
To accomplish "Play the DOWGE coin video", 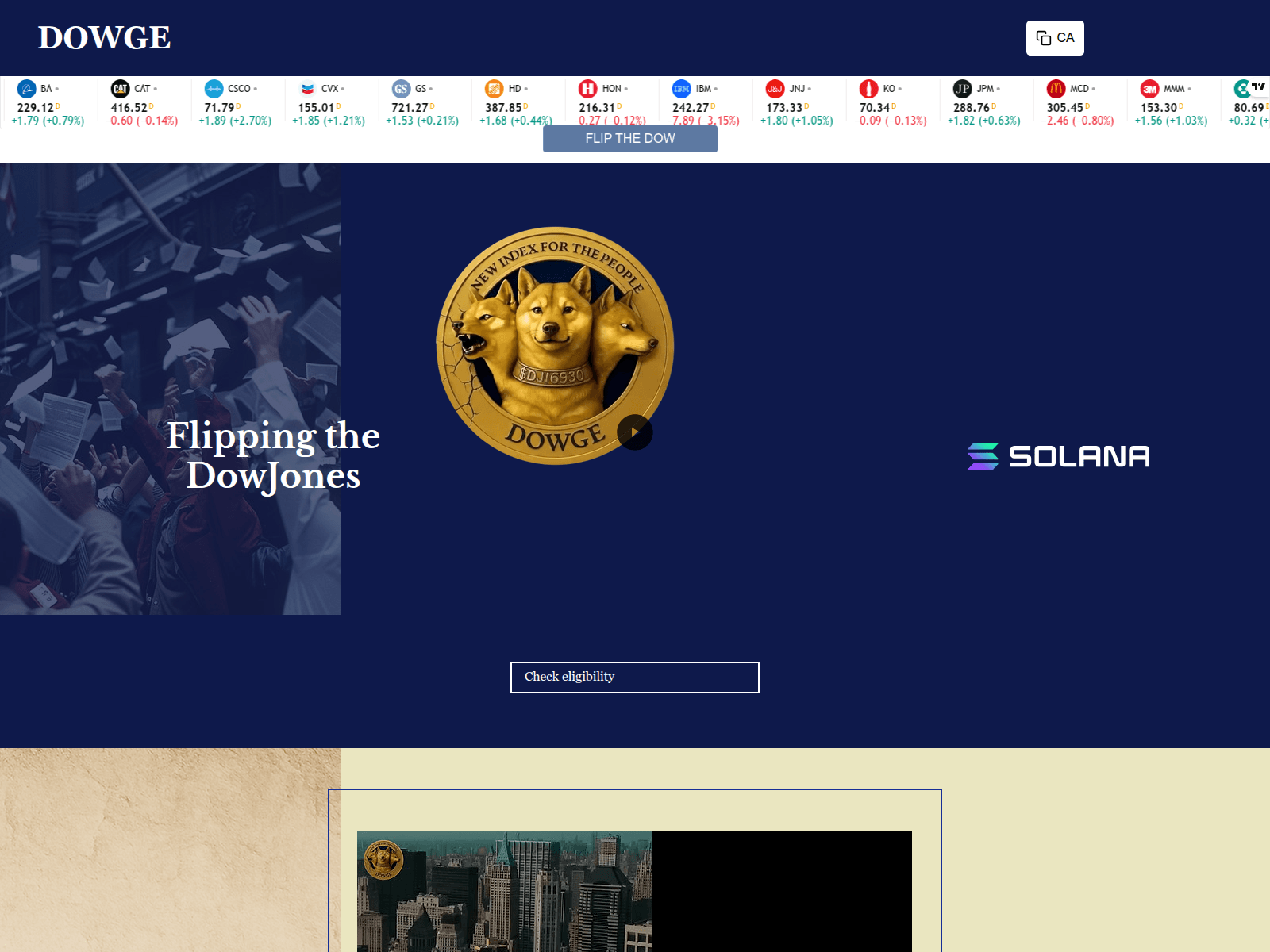I will (x=634, y=432).
